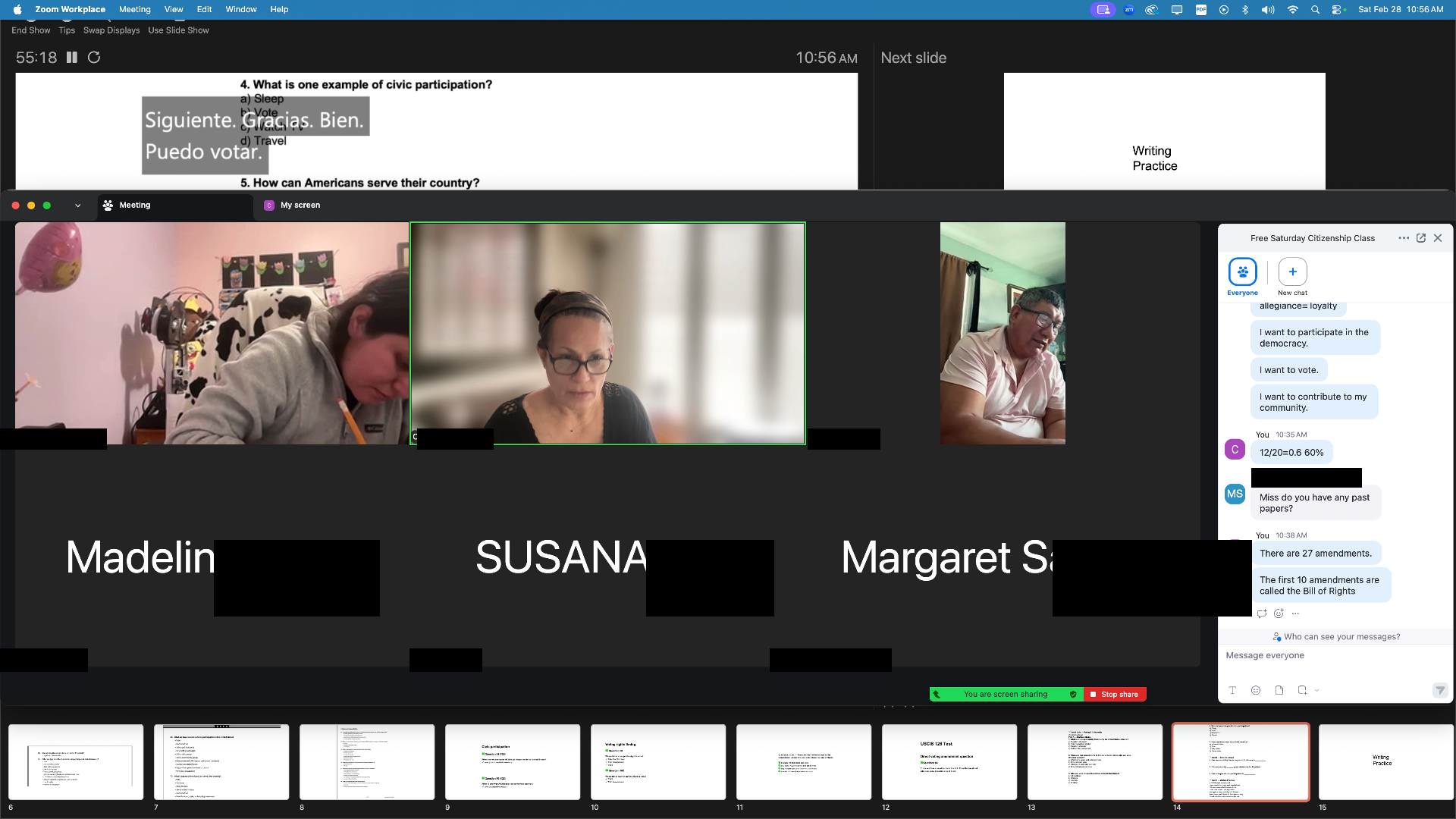Open Wi-Fi menu bar icon
The width and height of the screenshot is (1456, 819).
tap(1293, 10)
